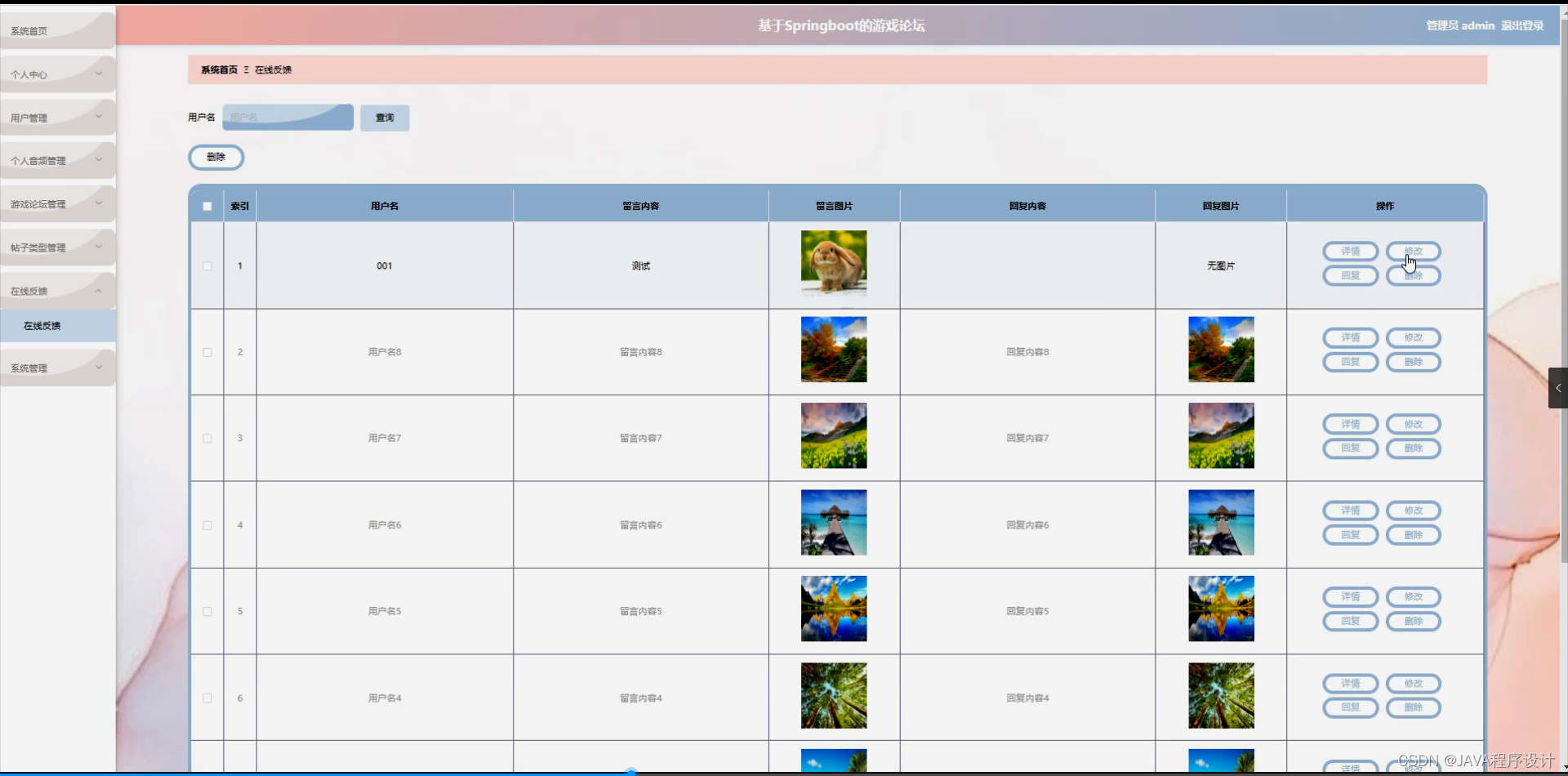Open 详情 for 用户名5 row
The width and height of the screenshot is (1568, 776).
click(1351, 597)
